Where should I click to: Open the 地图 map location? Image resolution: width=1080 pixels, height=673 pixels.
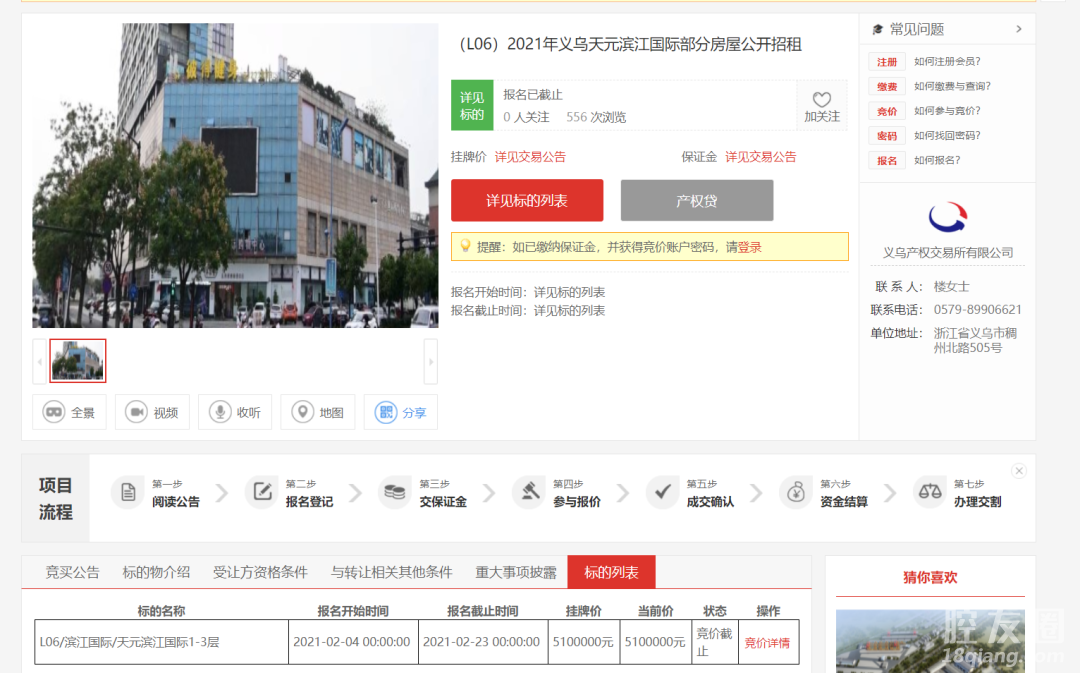point(318,412)
